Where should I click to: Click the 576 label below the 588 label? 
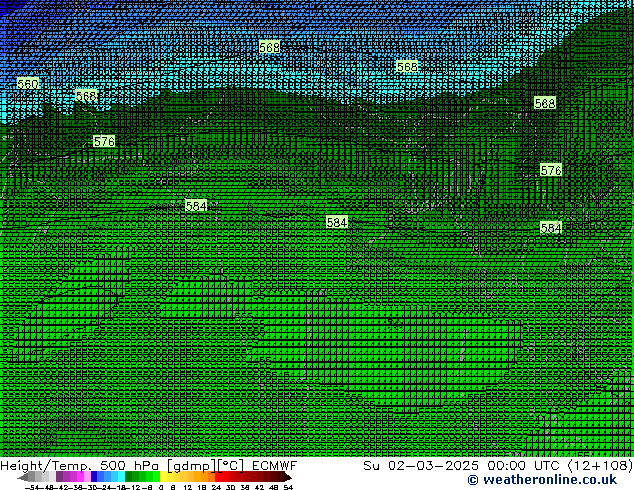click(x=551, y=170)
